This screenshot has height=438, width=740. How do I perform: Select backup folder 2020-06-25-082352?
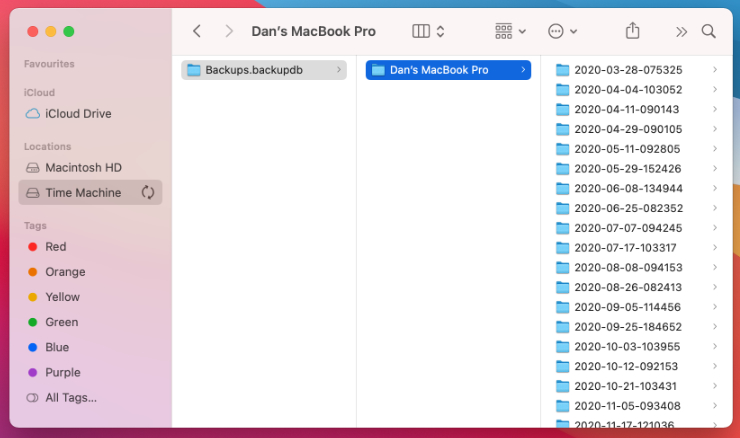coord(637,208)
